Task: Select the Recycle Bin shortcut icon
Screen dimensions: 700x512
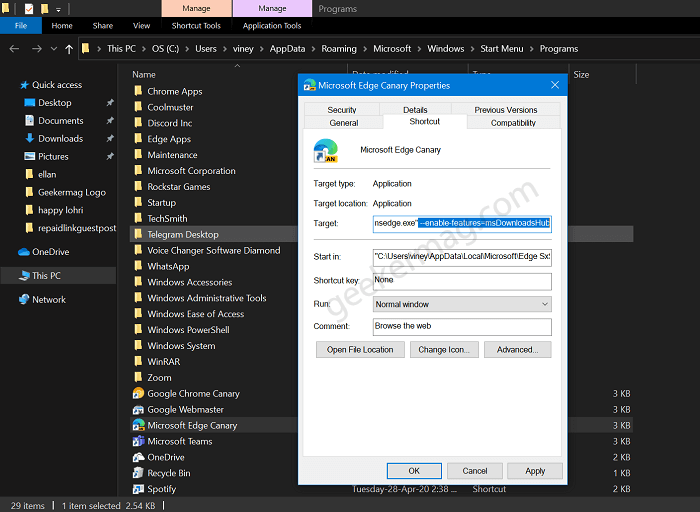Action: (138, 473)
